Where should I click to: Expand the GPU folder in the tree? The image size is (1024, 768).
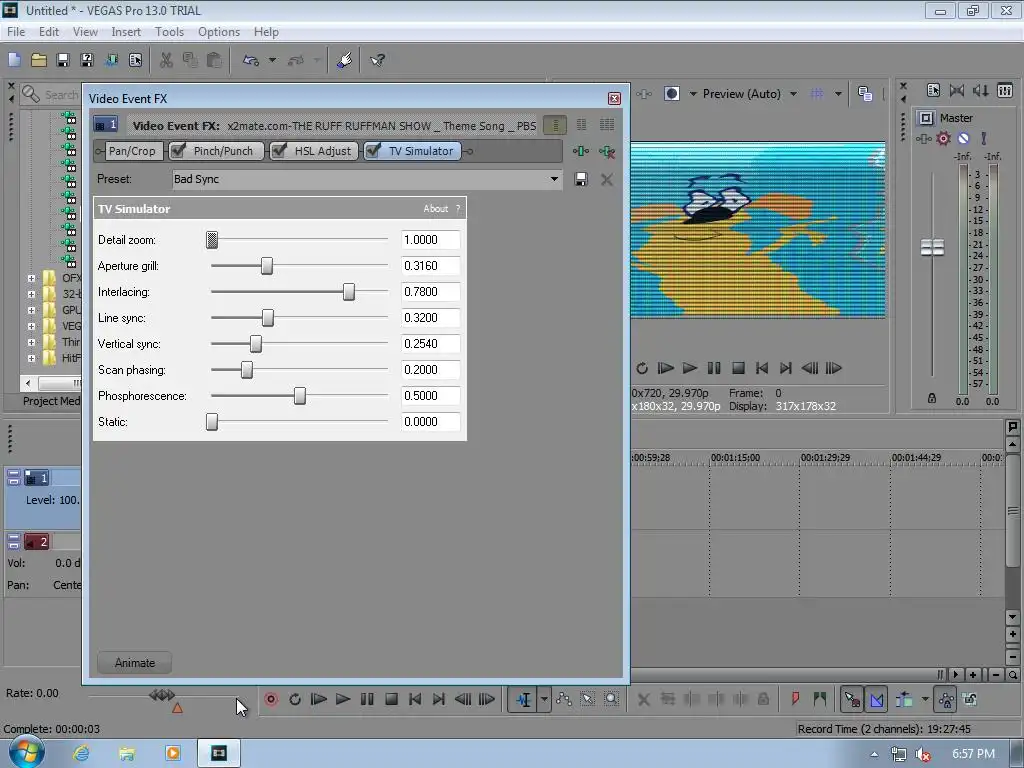tap(31, 310)
